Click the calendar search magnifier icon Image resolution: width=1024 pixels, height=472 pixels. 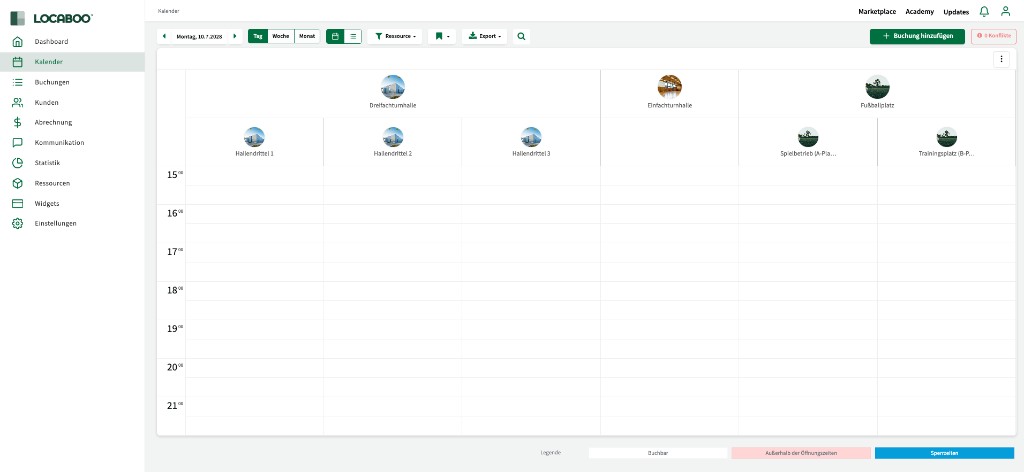pyautogui.click(x=521, y=36)
